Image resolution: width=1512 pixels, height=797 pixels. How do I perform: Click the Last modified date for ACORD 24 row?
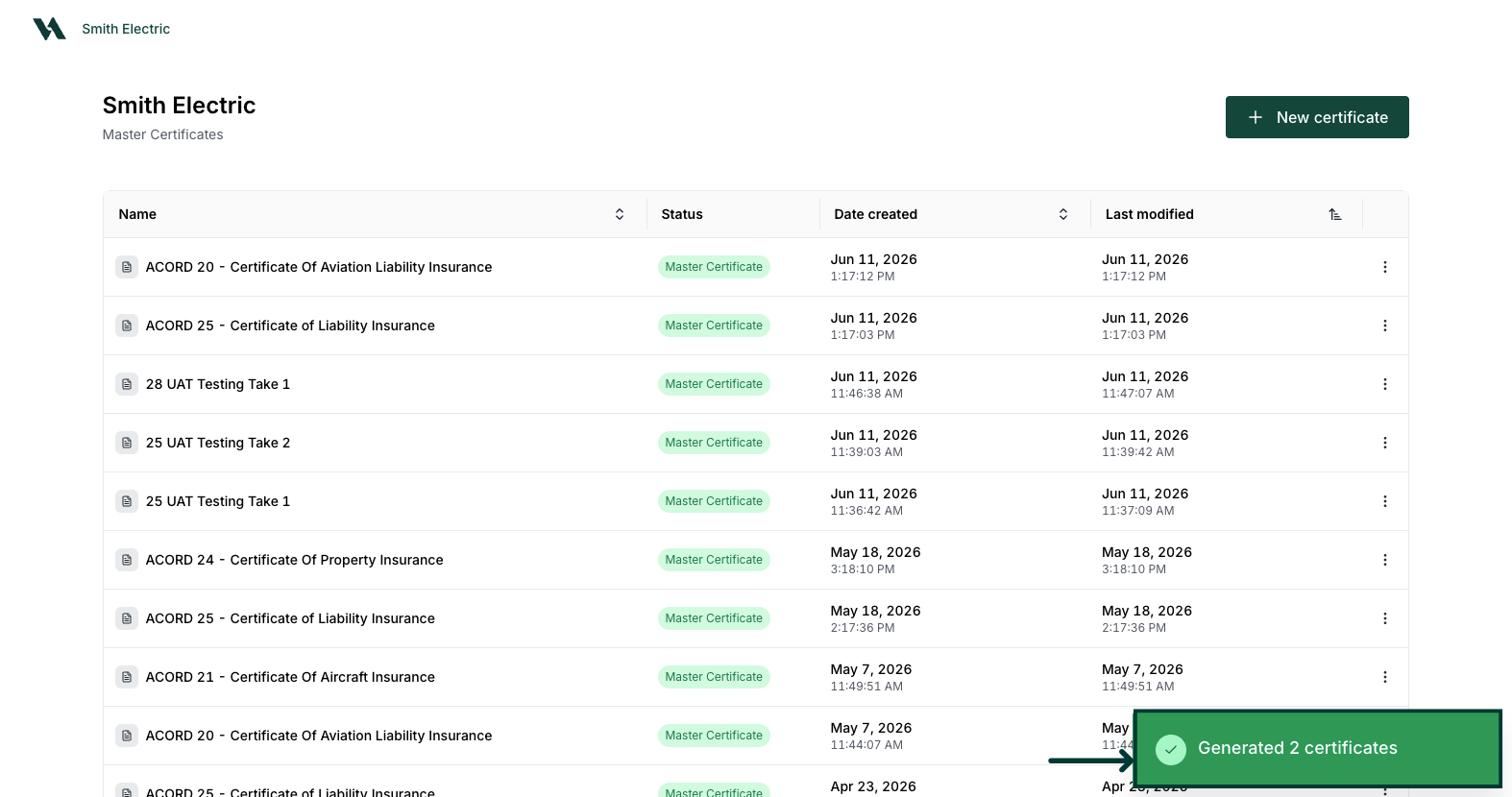[1147, 552]
